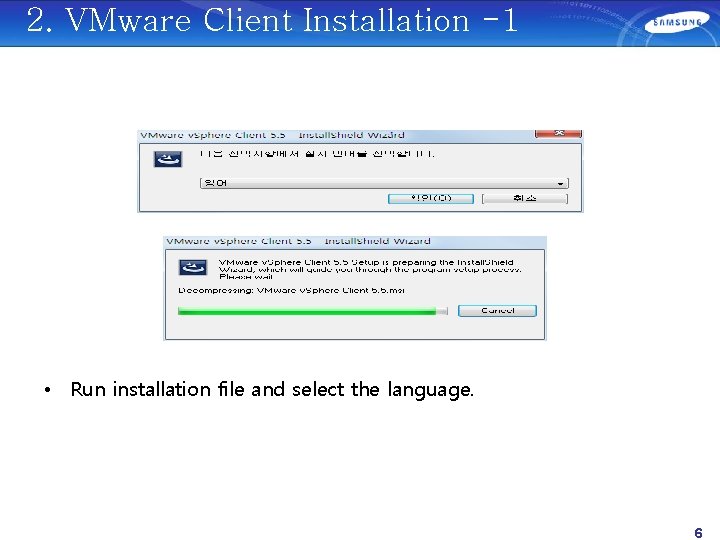Click the title bar of the preparing setup dialog
The width and height of the screenshot is (720, 540).
tap(355, 241)
